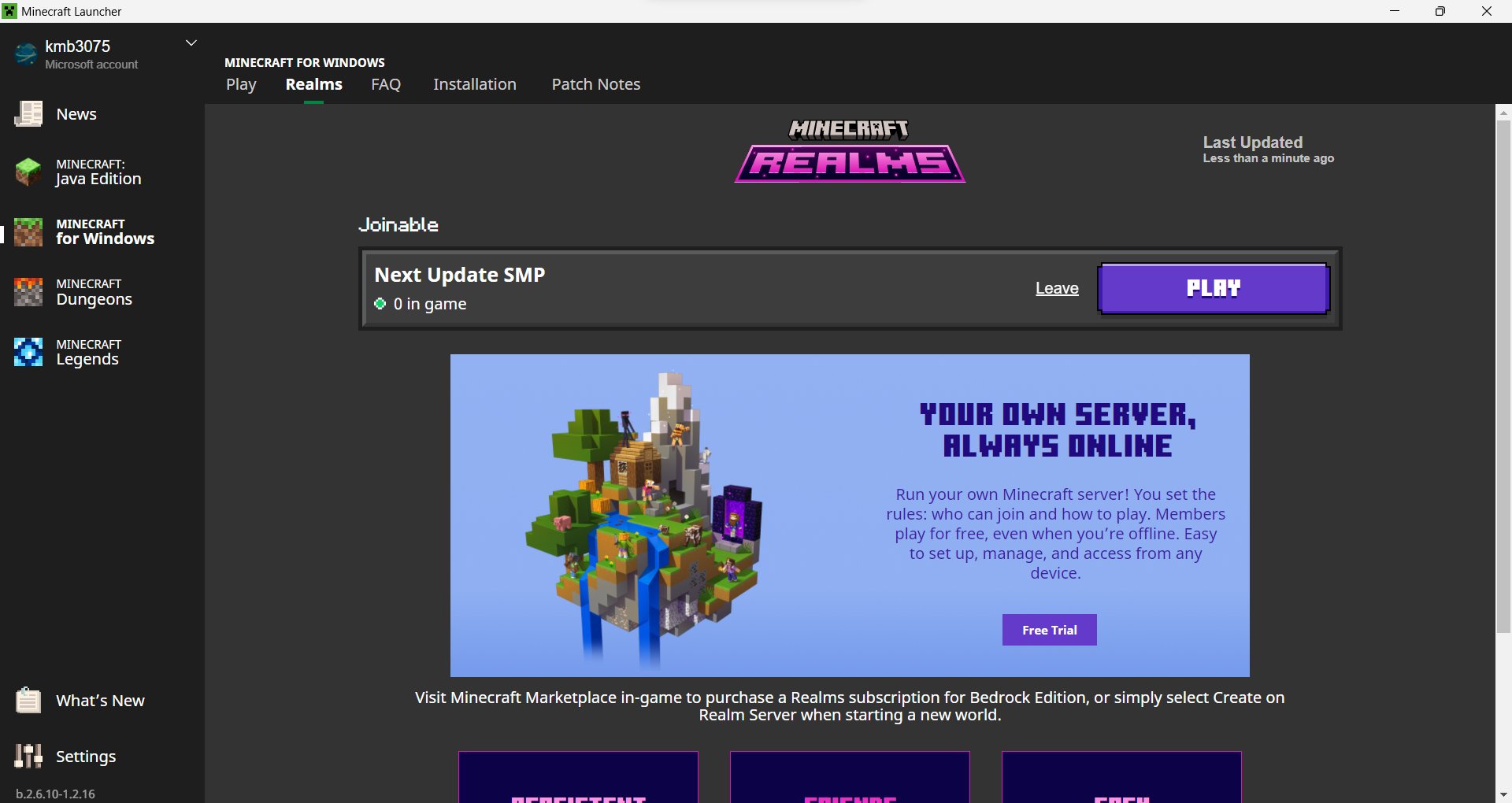Select the Java Edition grass block icon

28,172
